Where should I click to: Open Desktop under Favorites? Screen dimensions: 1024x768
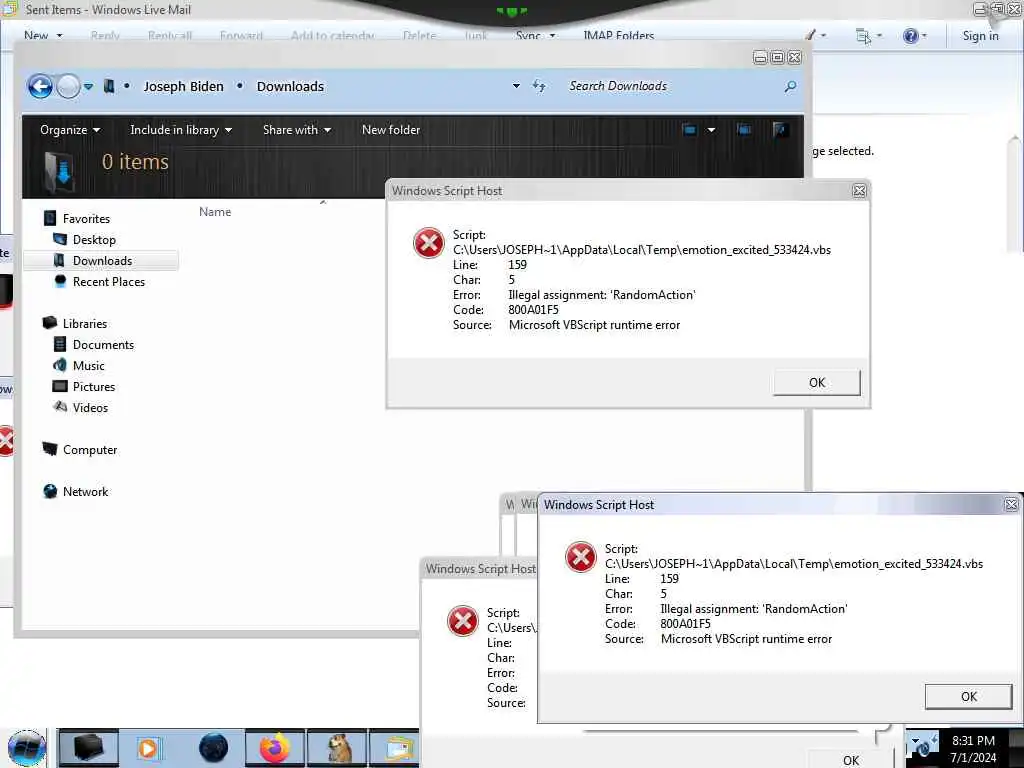(94, 240)
